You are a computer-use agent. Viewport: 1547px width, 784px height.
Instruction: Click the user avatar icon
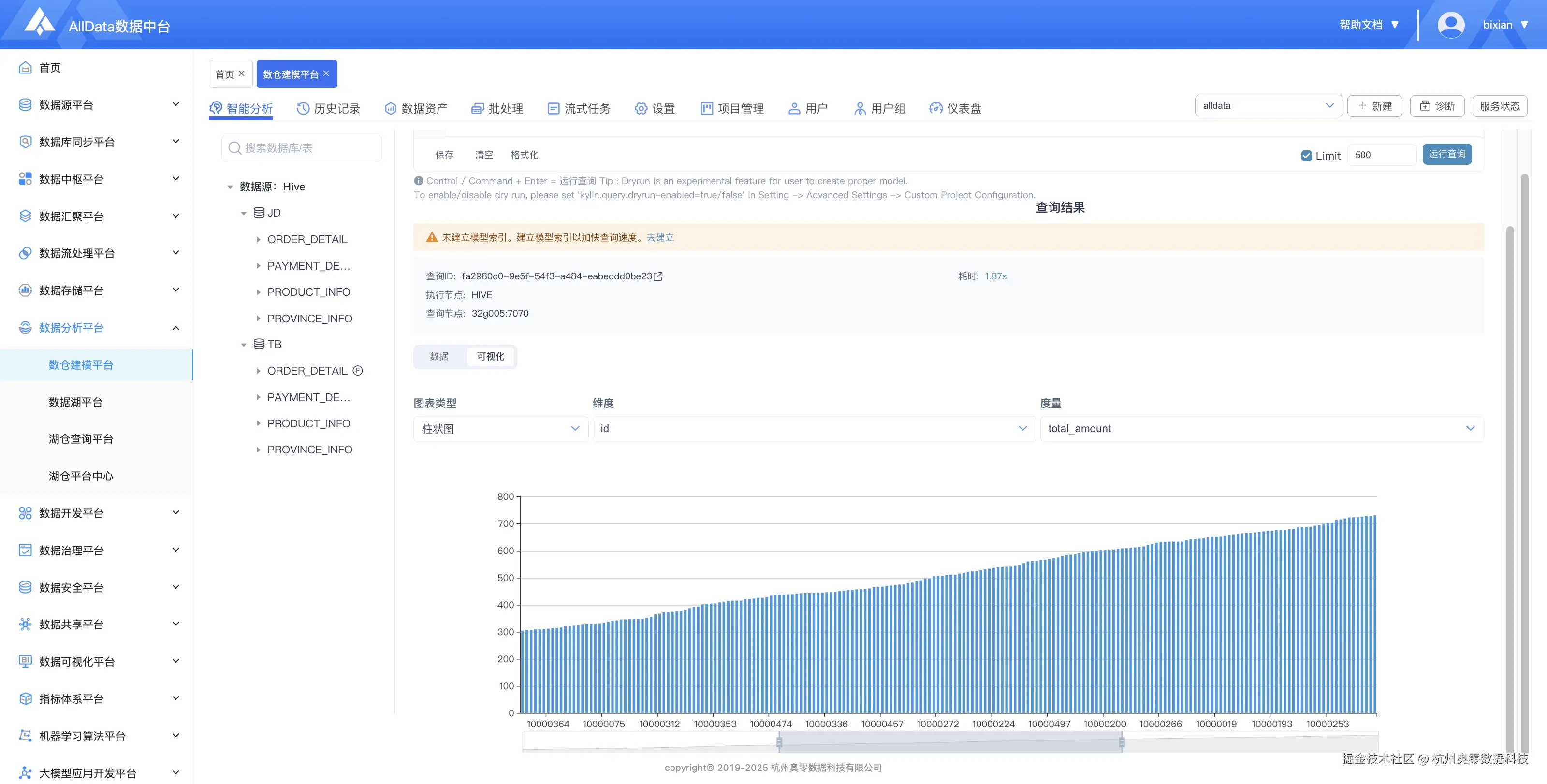click(x=1450, y=25)
